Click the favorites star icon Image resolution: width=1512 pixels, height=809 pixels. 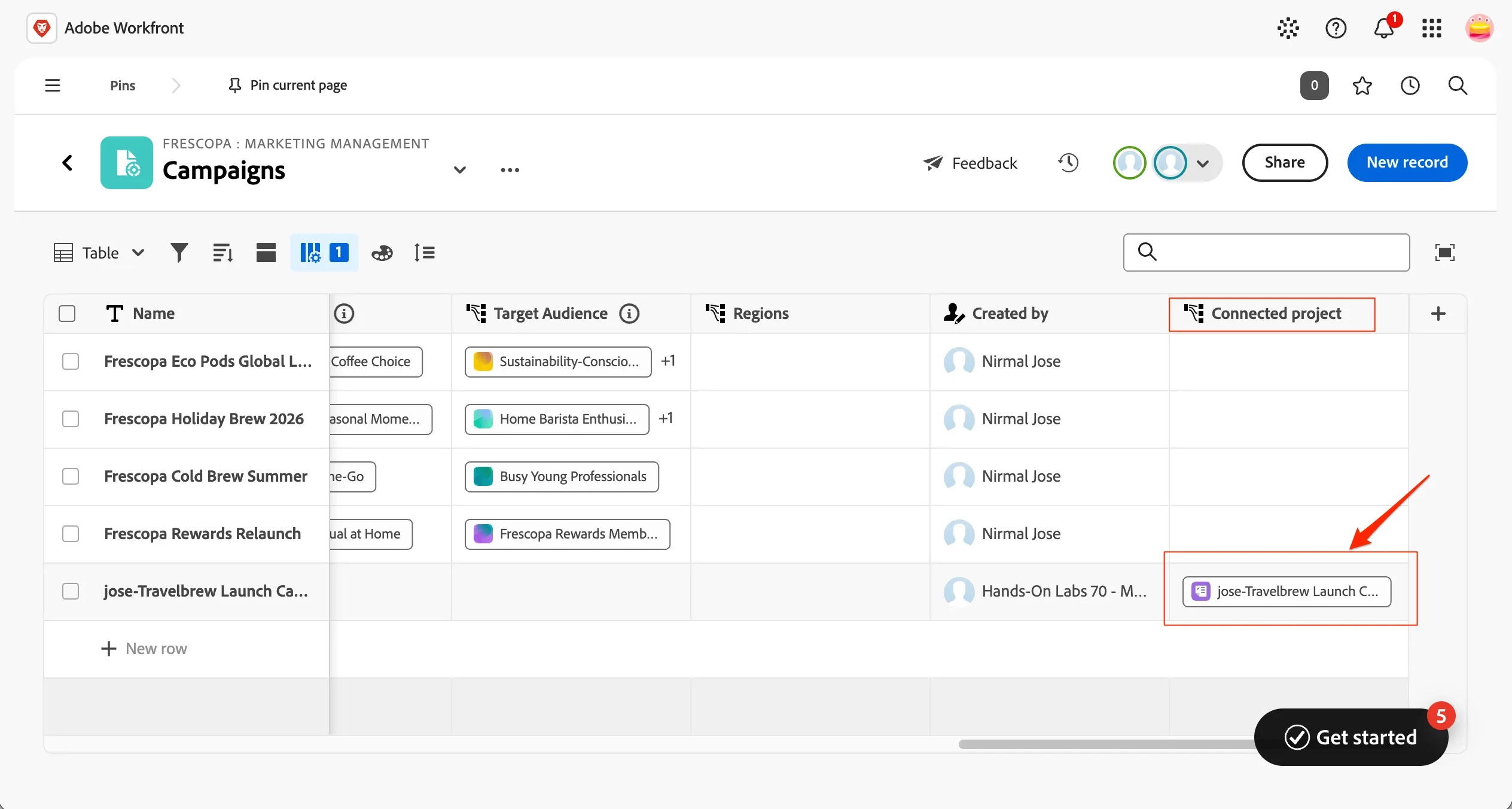[x=1362, y=86]
